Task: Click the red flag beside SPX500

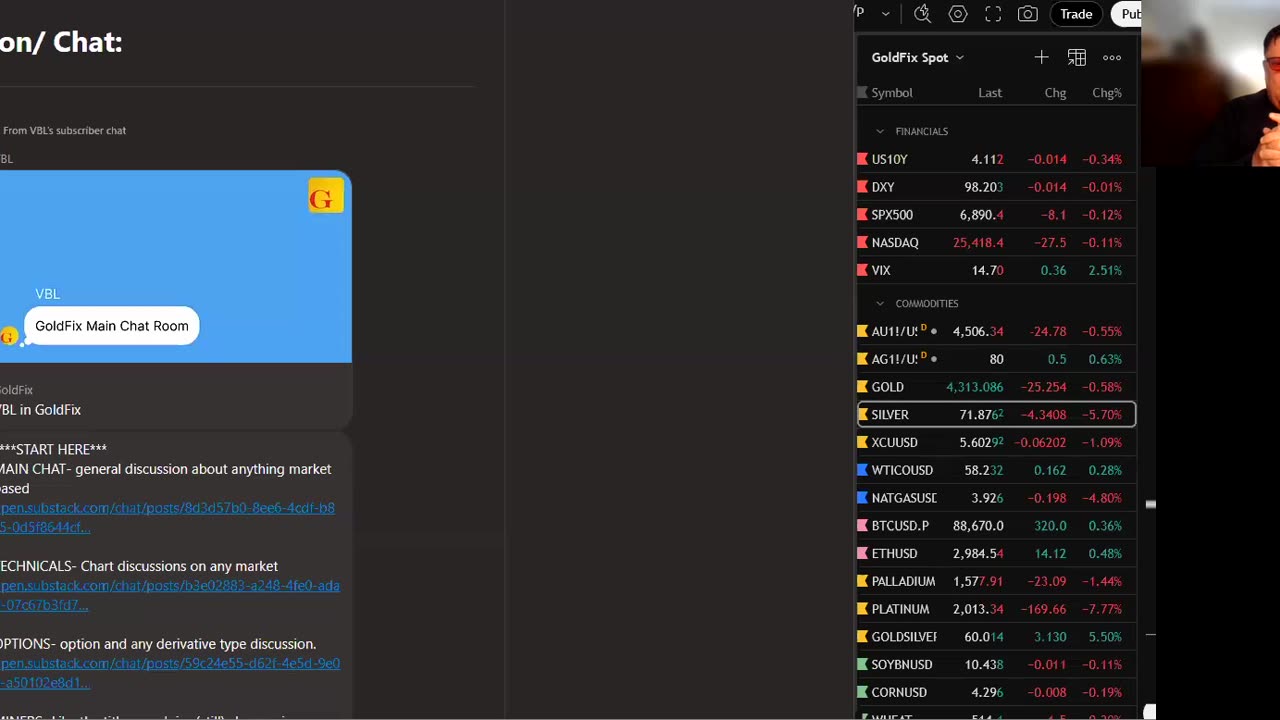Action: [x=862, y=215]
